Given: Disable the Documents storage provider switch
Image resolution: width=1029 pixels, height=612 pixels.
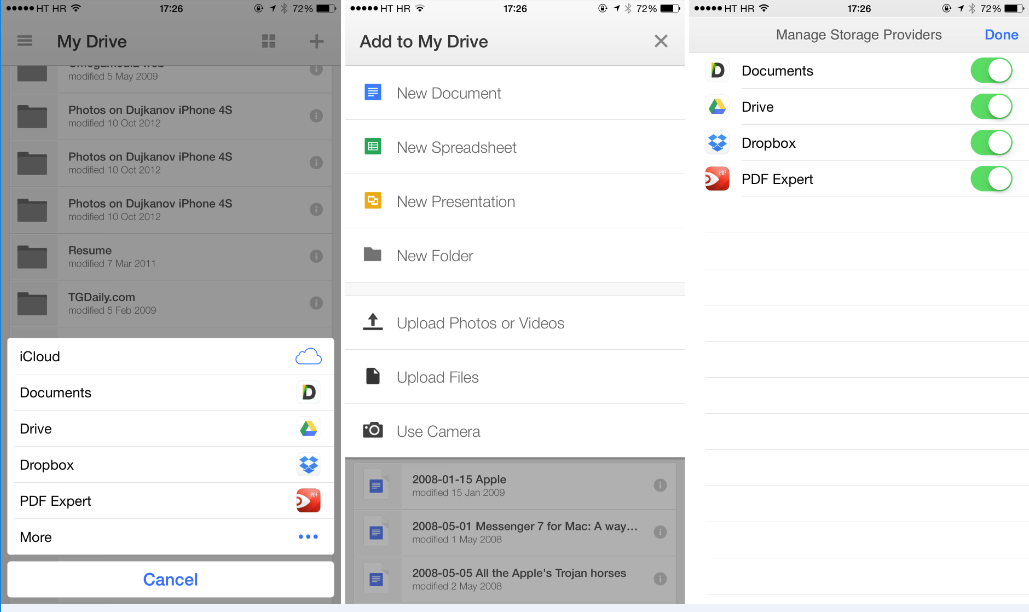Looking at the screenshot, I should click(992, 70).
